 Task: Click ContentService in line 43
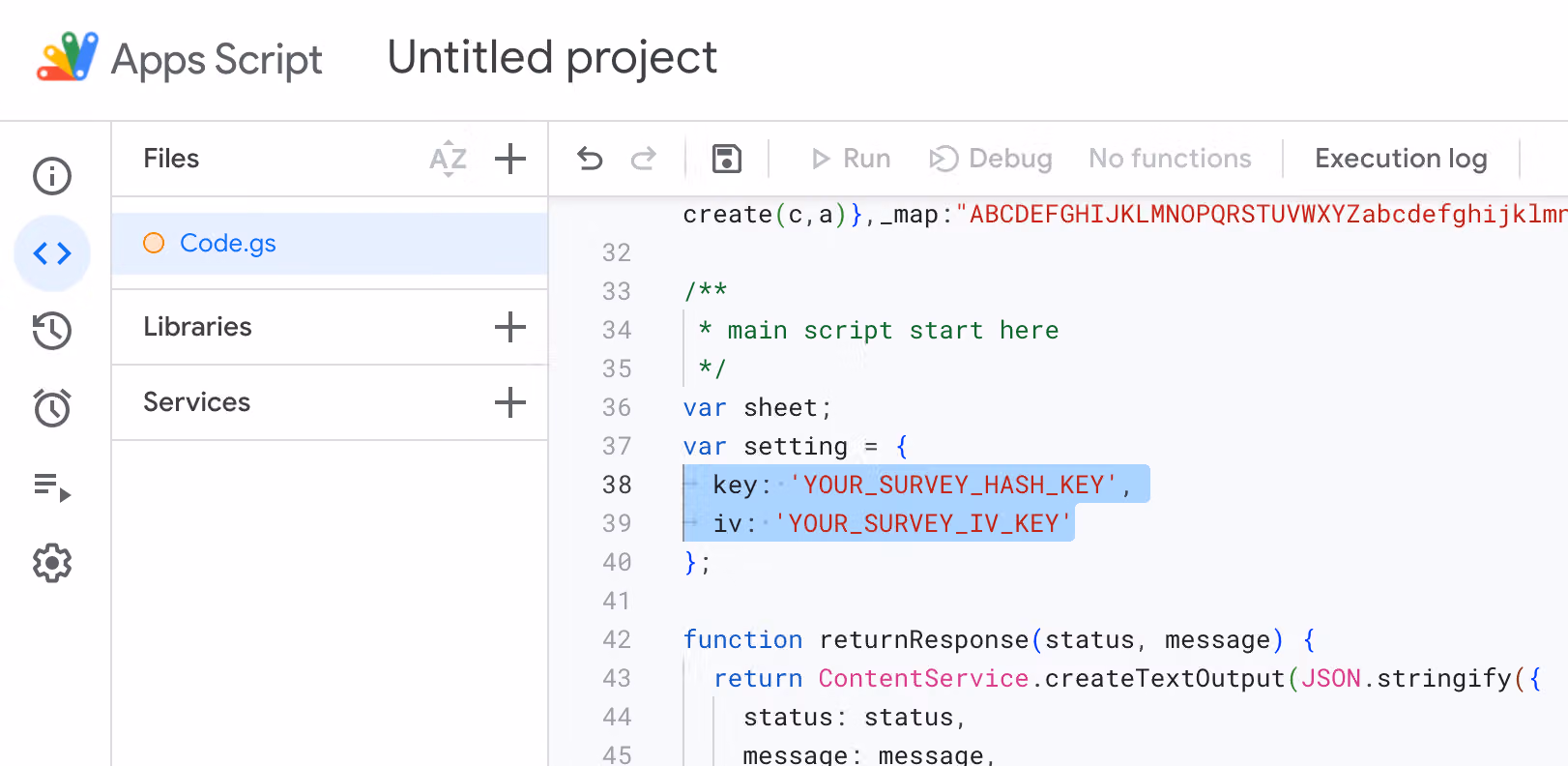tap(923, 678)
